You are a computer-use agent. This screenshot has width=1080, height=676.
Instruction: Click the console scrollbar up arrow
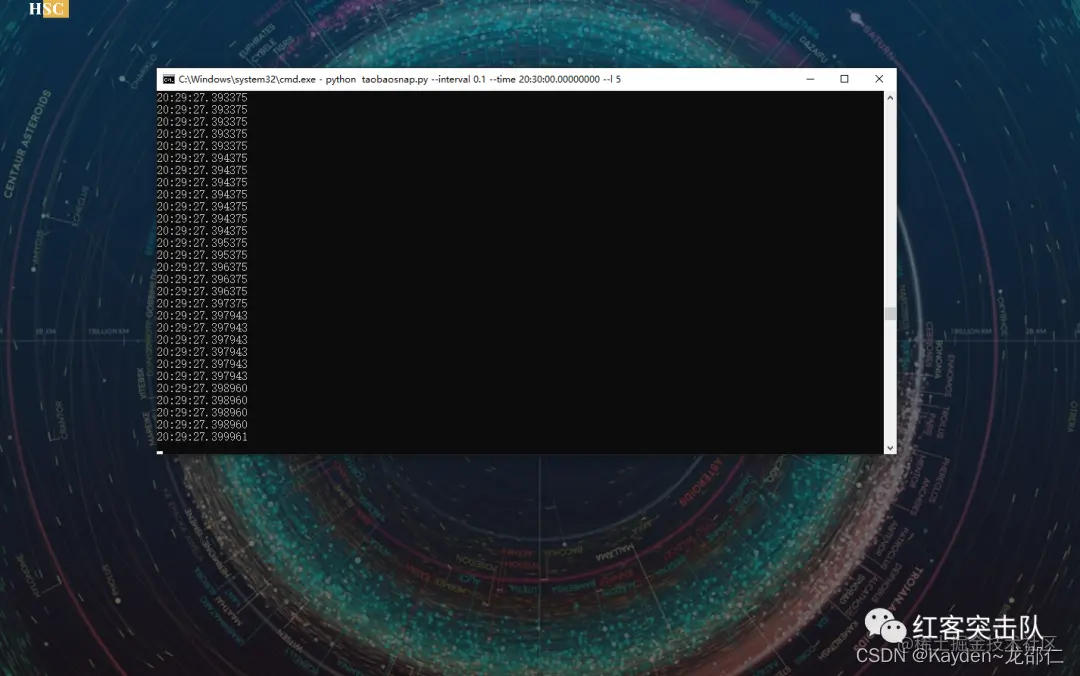(890, 98)
